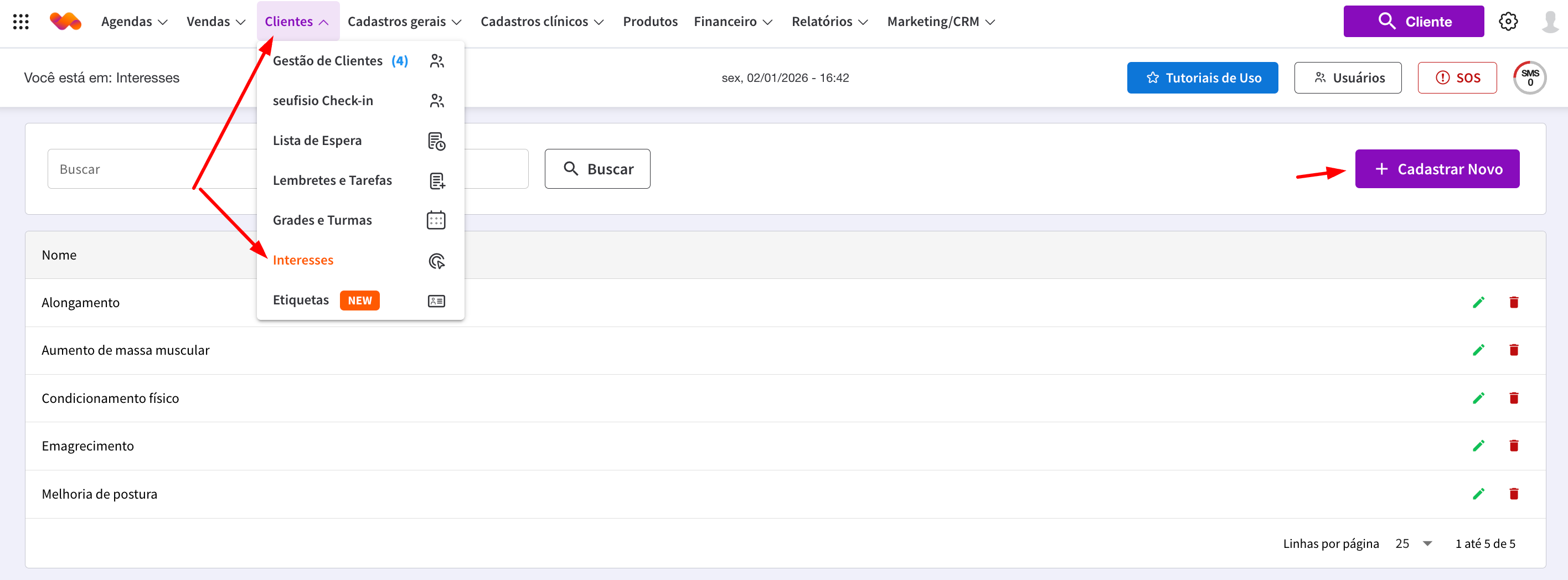Open the Financeiro dropdown menu
The image size is (1568, 580).
[x=733, y=22]
